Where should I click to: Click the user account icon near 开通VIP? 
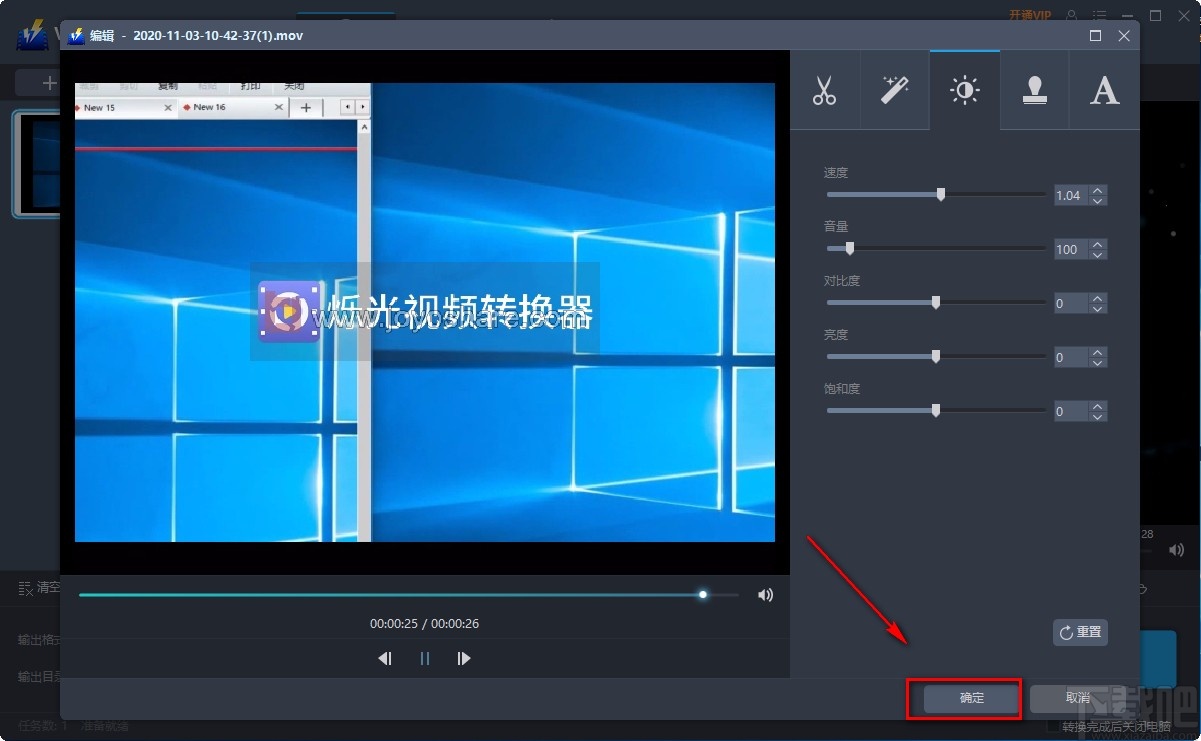[x=1069, y=15]
